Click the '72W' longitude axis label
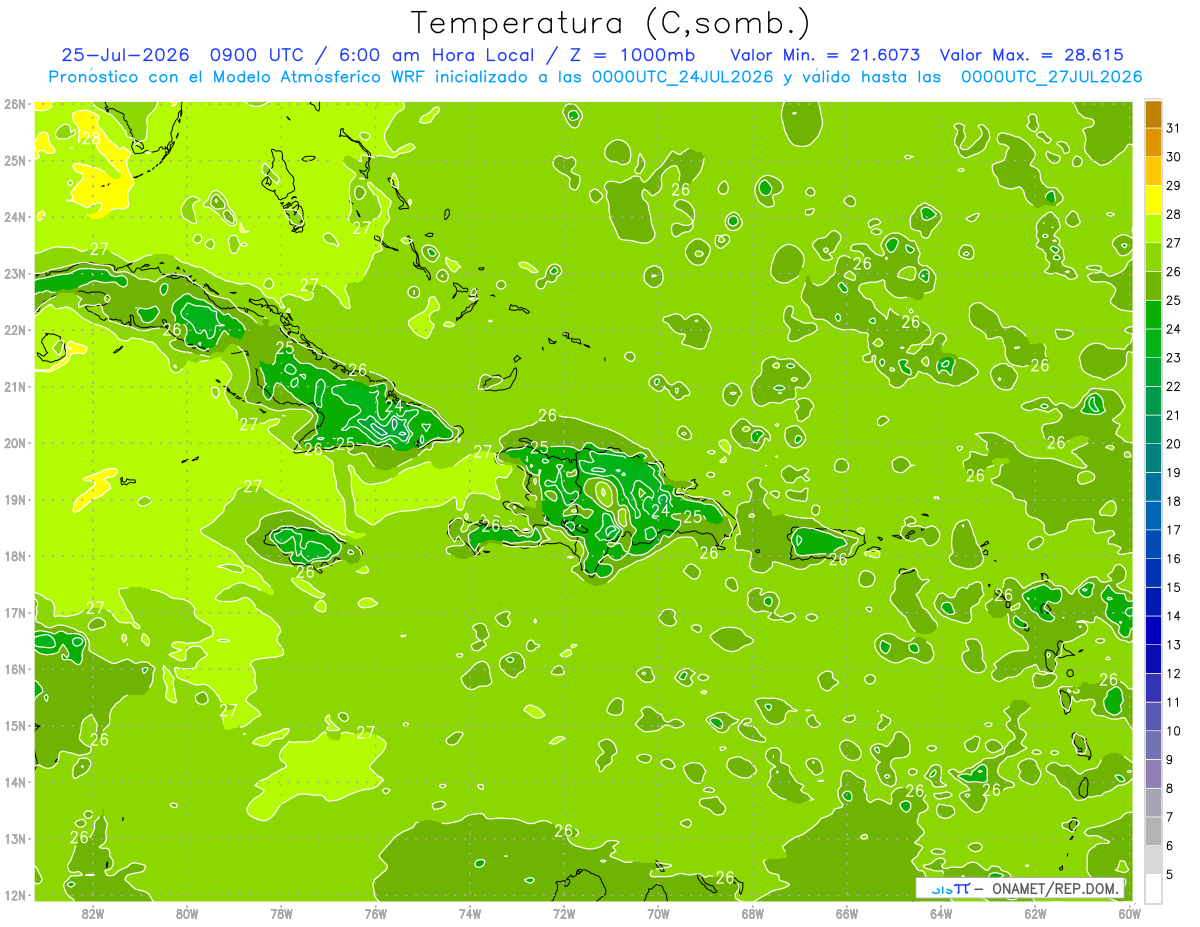Viewport: 1200px width, 927px height. [564, 912]
